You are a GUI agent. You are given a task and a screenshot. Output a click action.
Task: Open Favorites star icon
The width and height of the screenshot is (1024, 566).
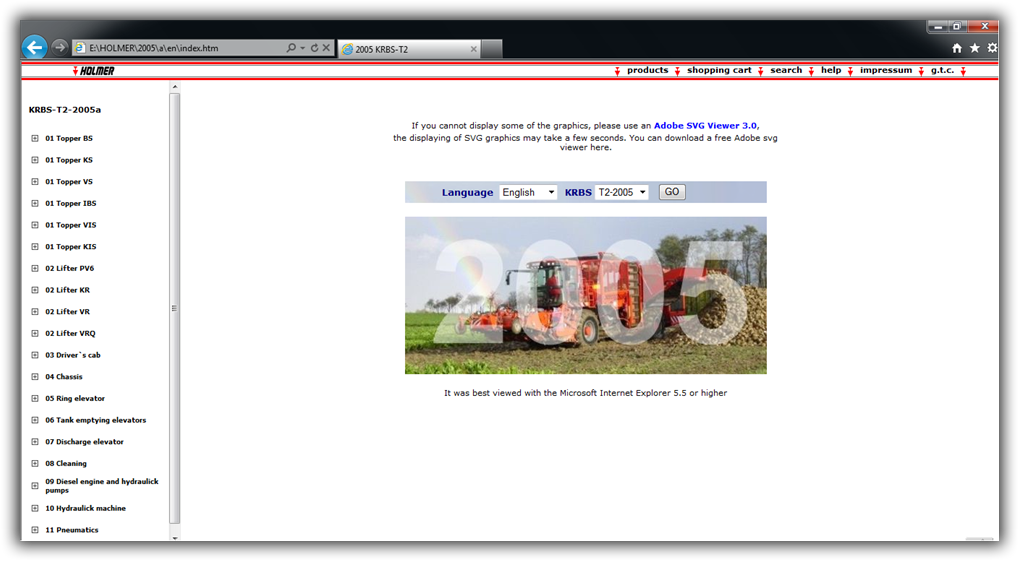click(974, 48)
